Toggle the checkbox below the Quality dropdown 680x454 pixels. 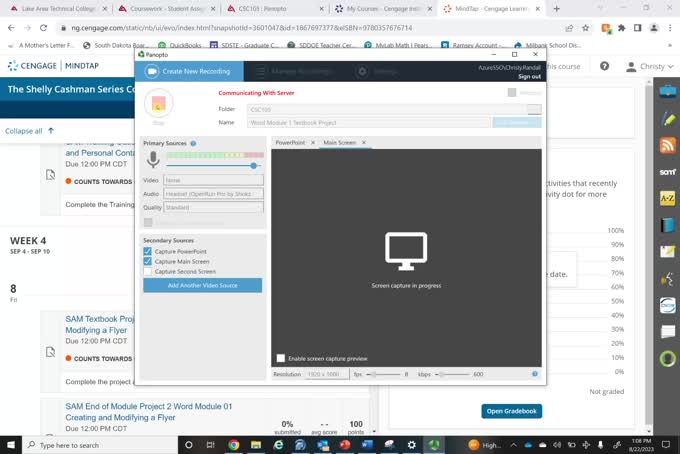pos(148,222)
